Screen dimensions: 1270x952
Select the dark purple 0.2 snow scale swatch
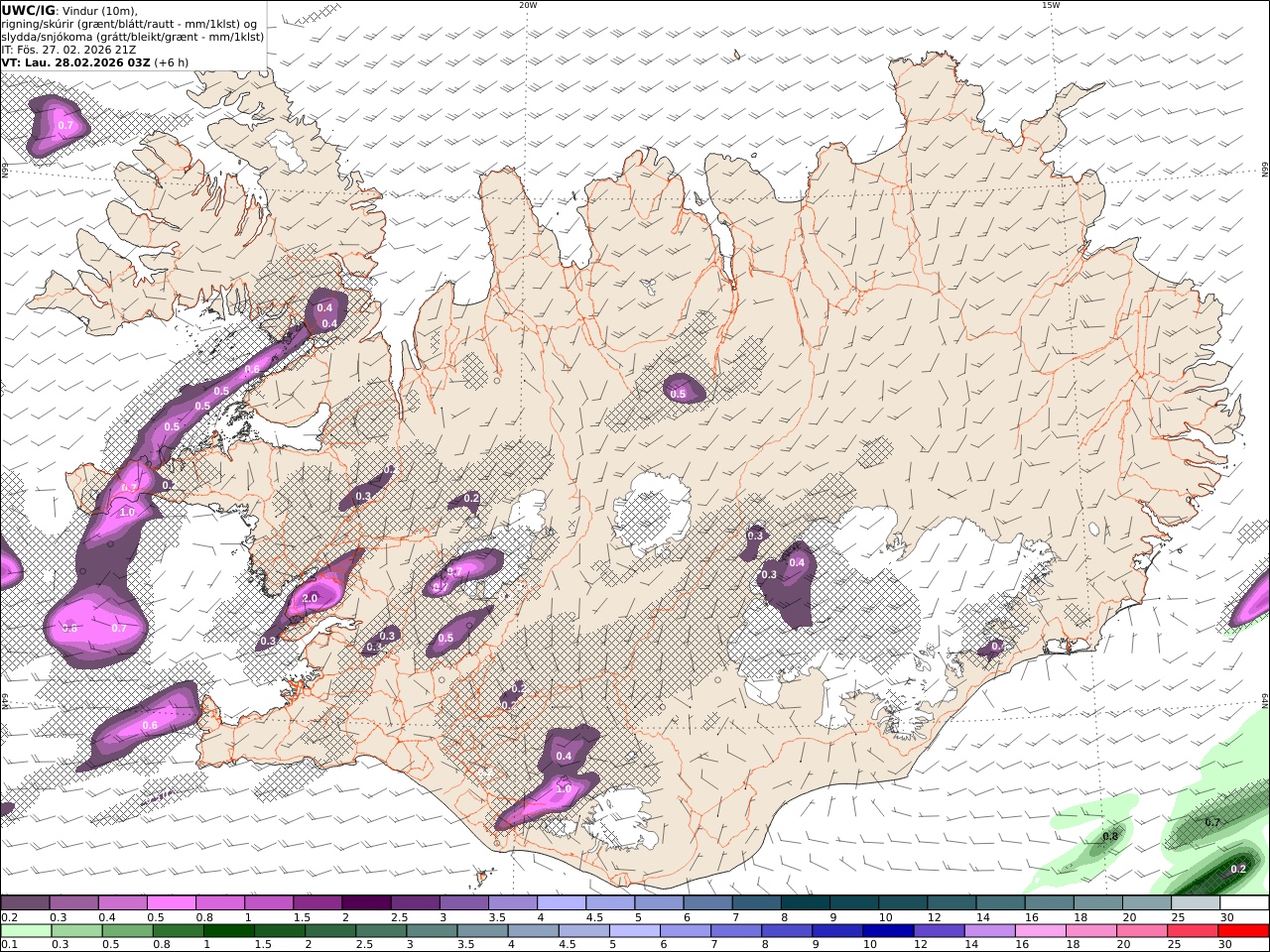point(25,903)
